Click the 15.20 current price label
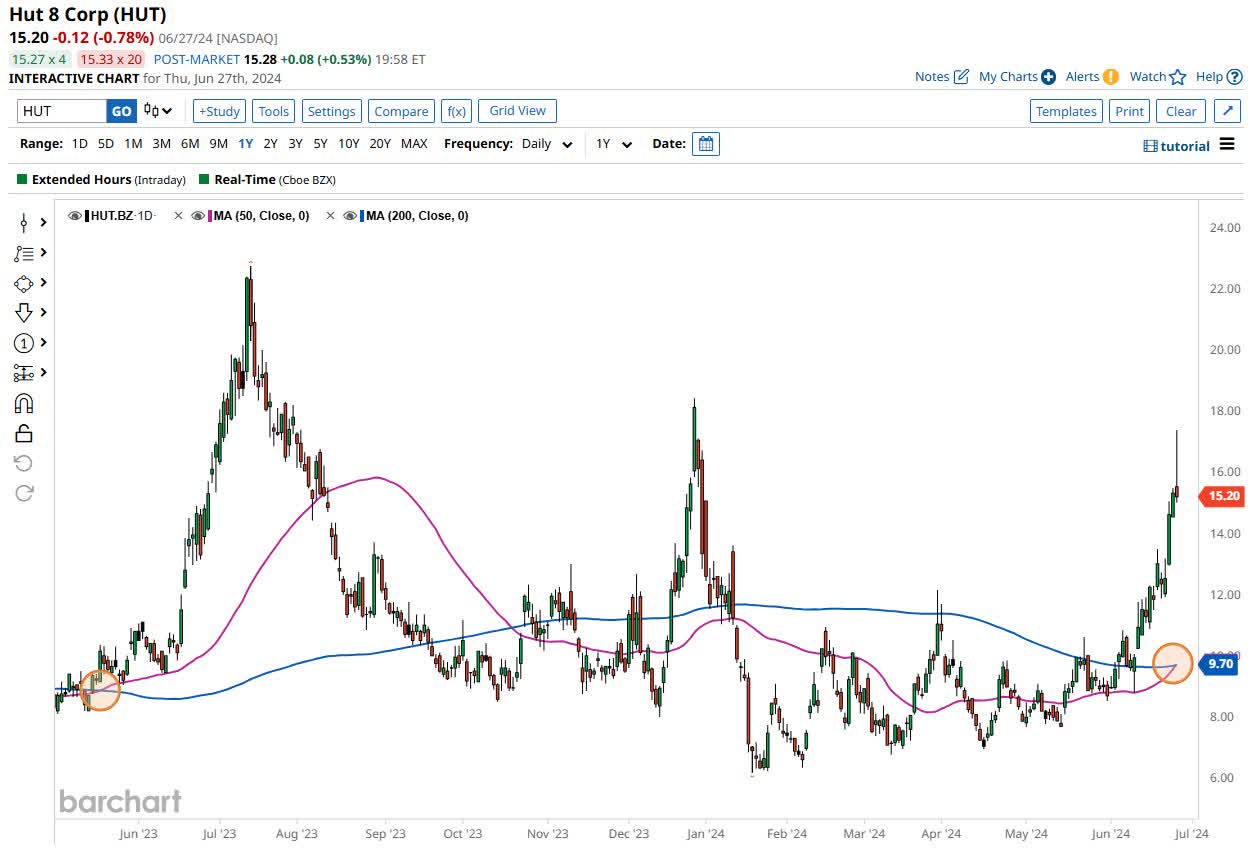 [x=1224, y=495]
